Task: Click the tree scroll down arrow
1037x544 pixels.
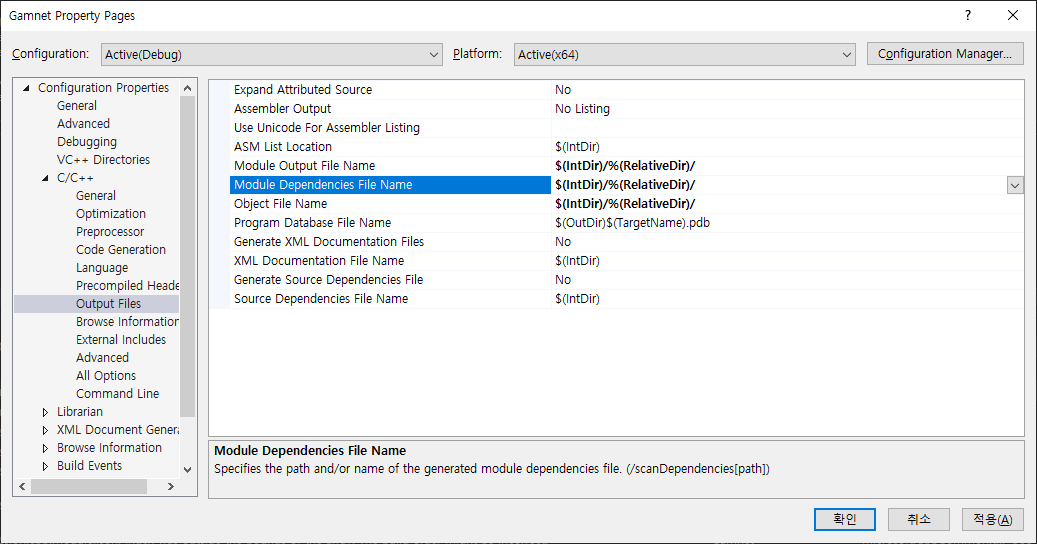Action: coord(188,470)
